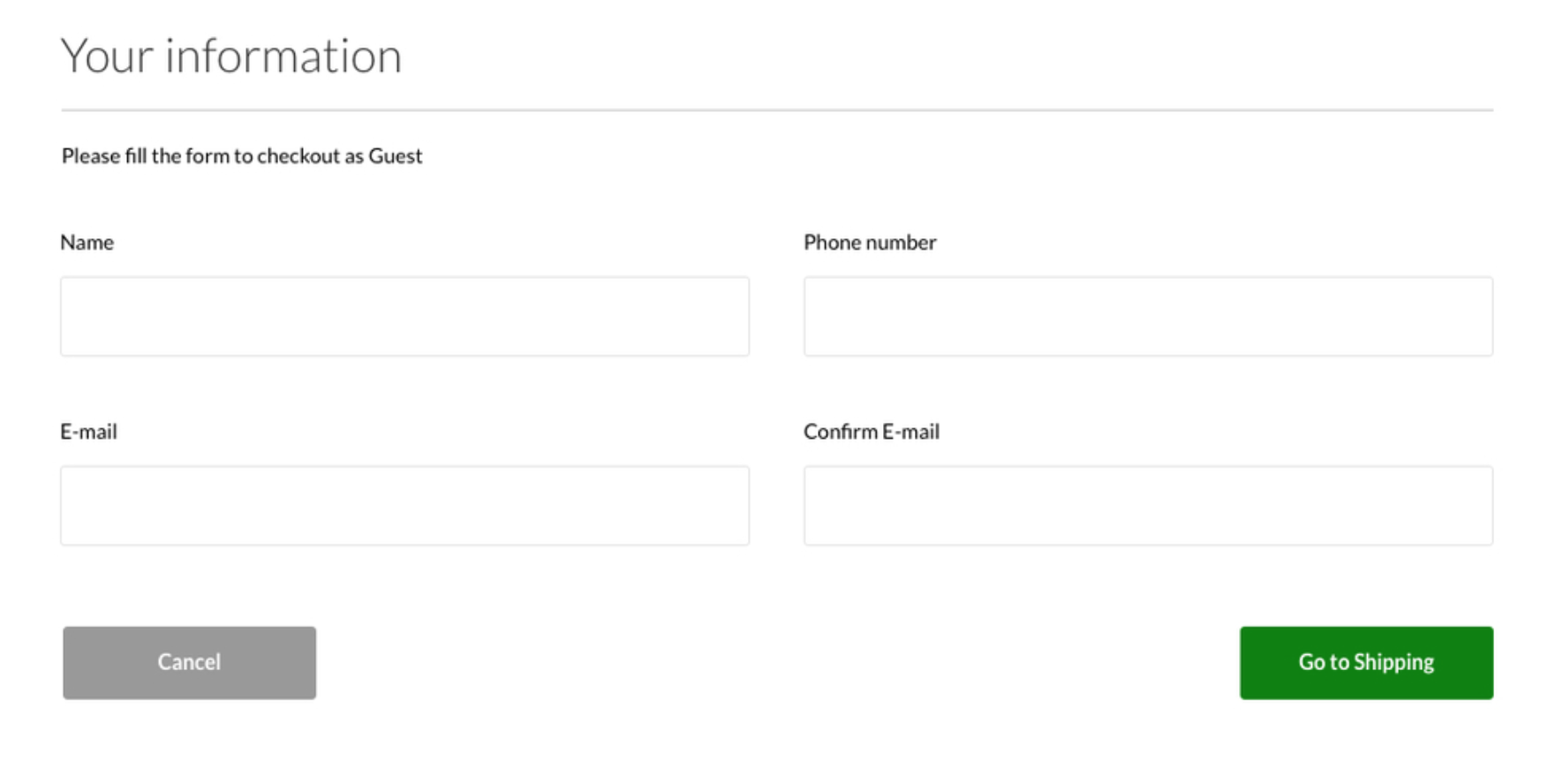Click into the Confirm E-mail field

[1148, 505]
